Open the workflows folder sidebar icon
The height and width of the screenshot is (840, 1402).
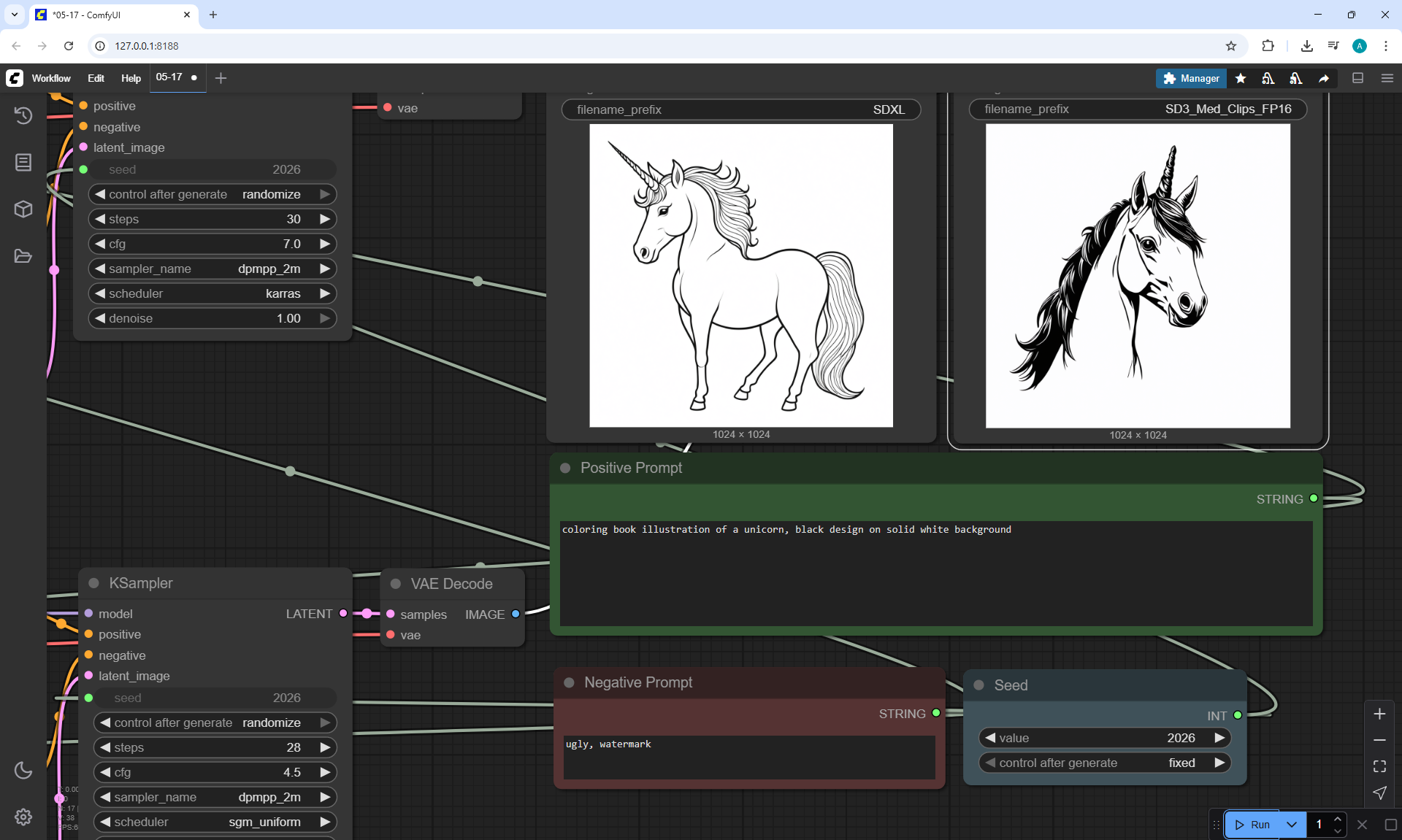click(23, 256)
